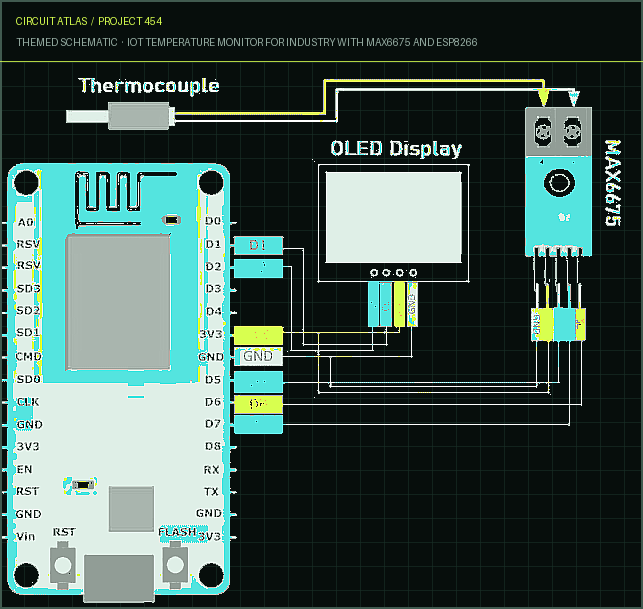The width and height of the screenshot is (643, 609).
Task: Click the small SMD LED beside the antenna
Action: (x=171, y=220)
